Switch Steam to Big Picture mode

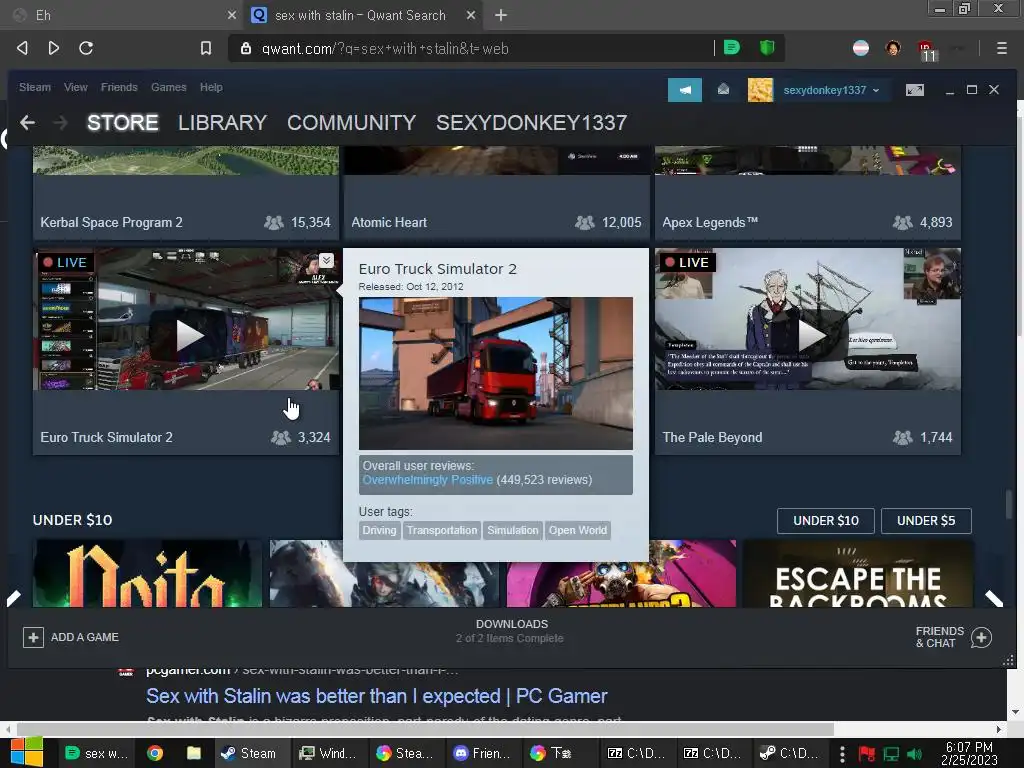point(915,90)
